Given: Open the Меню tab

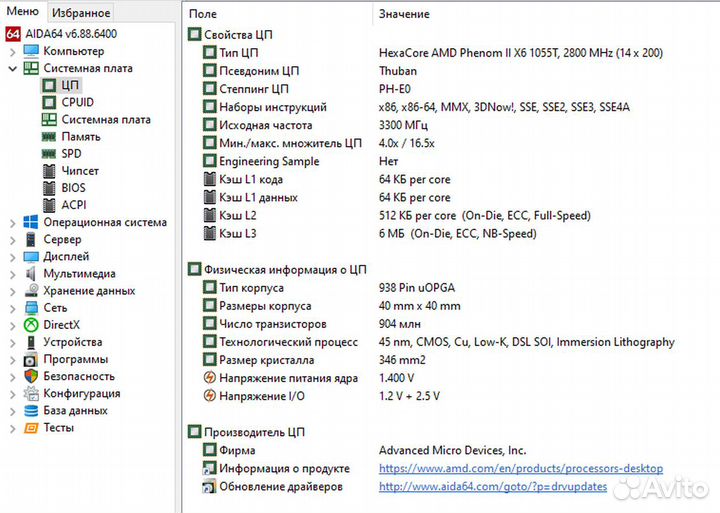Looking at the screenshot, I should [23, 11].
